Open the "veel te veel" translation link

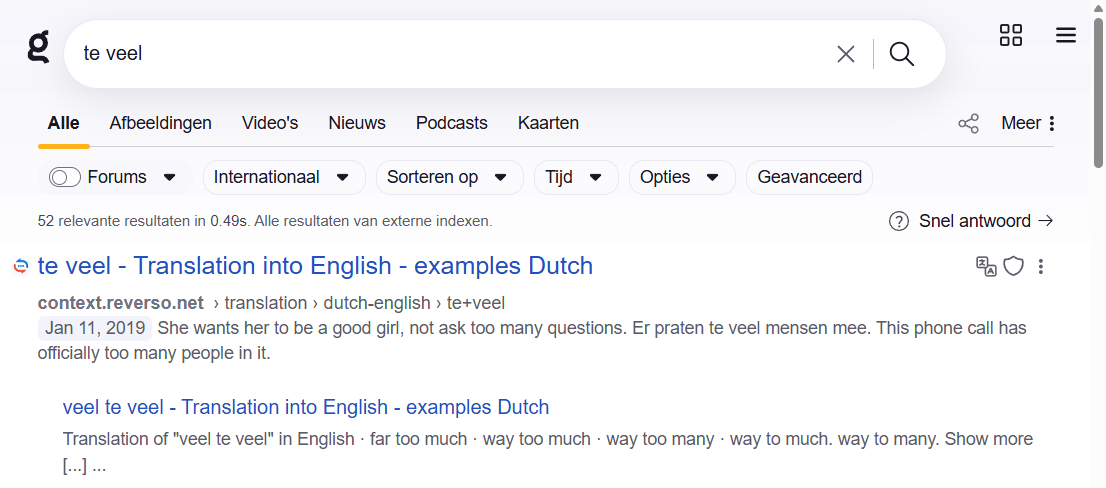(x=306, y=407)
